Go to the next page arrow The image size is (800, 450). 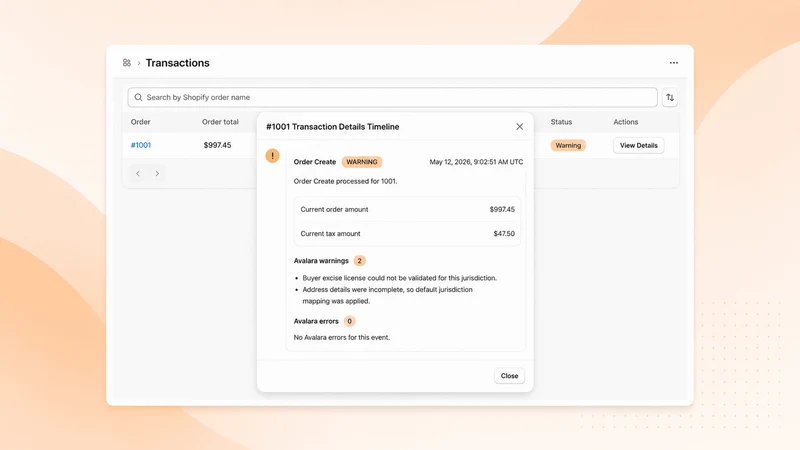[x=157, y=173]
